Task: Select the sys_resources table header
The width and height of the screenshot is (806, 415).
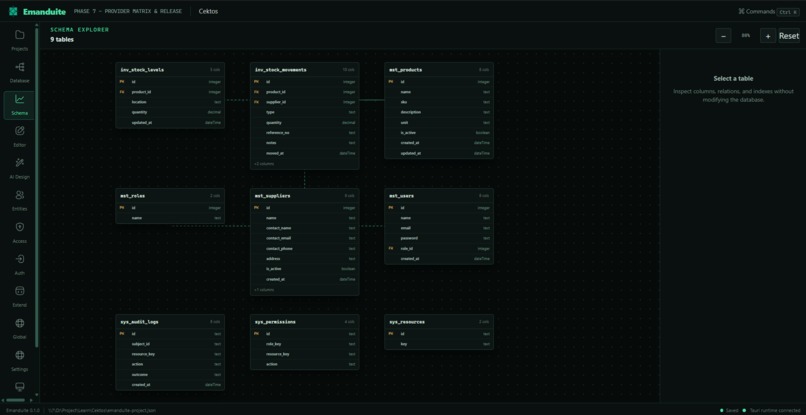Action: 439,321
